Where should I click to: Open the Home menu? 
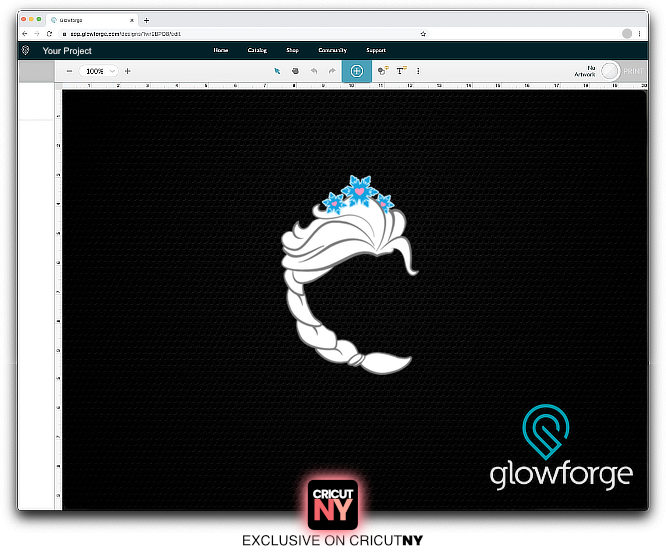[x=221, y=50]
